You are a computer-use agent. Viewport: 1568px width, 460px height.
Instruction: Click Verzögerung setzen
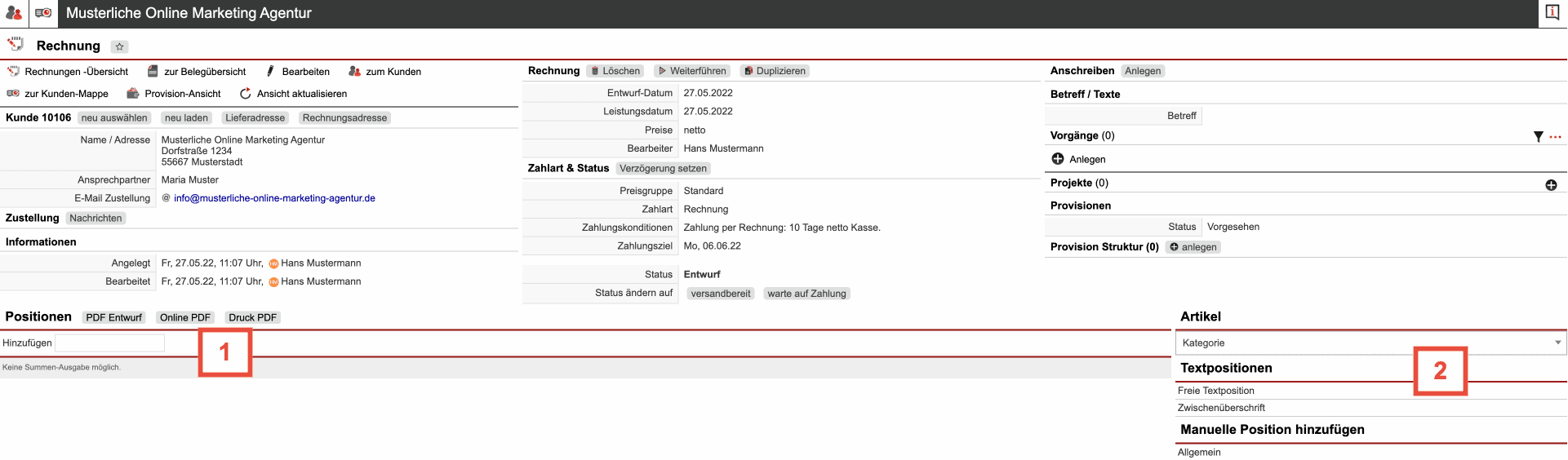coord(663,169)
